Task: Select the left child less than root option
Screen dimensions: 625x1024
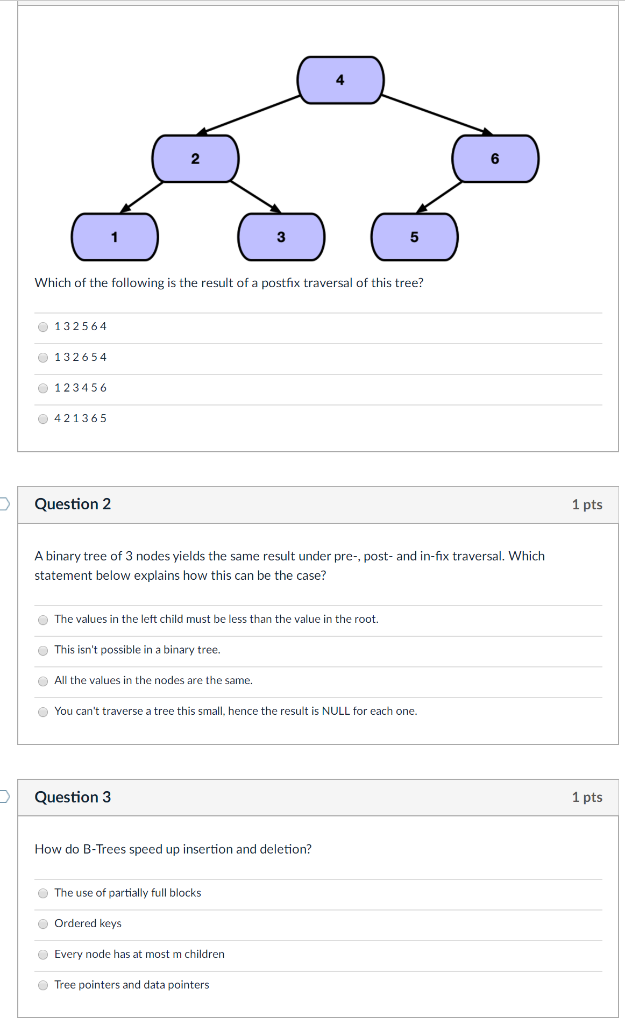Action: click(x=43, y=619)
